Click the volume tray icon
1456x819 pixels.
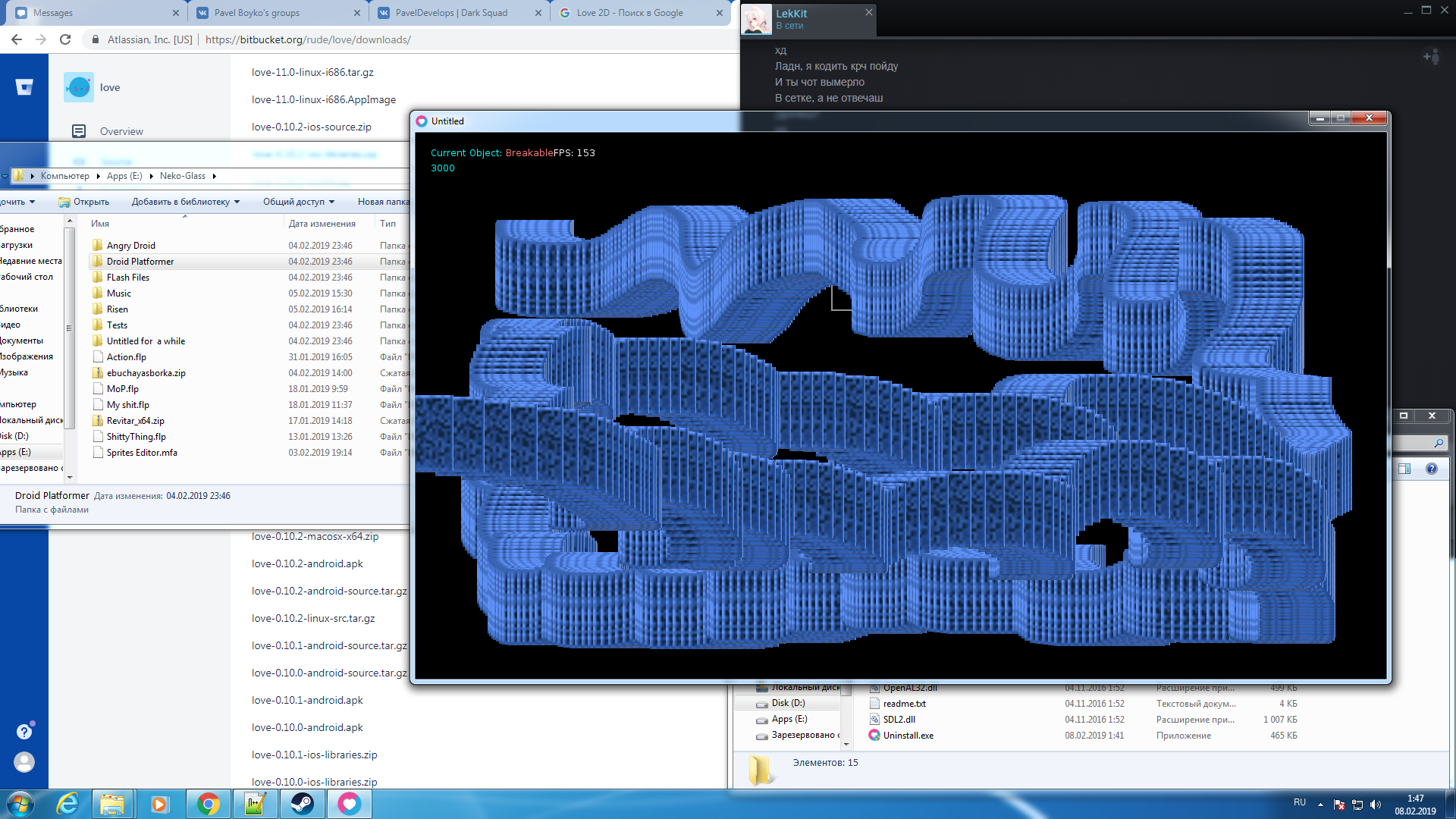pyautogui.click(x=1376, y=805)
